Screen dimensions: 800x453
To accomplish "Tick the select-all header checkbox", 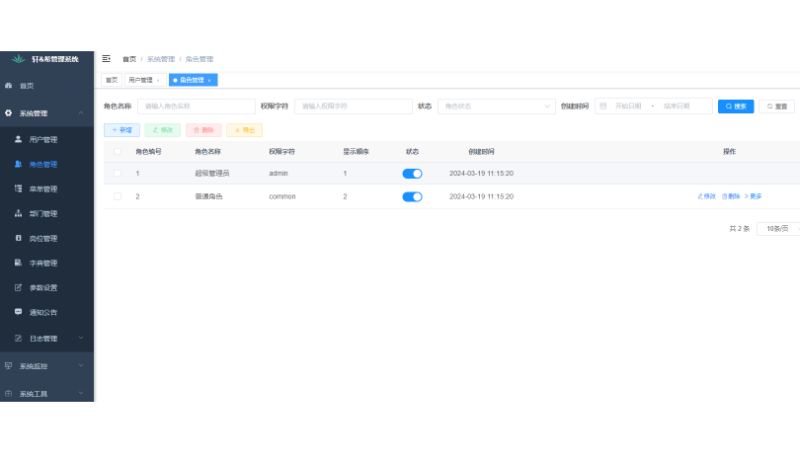I will (x=117, y=152).
